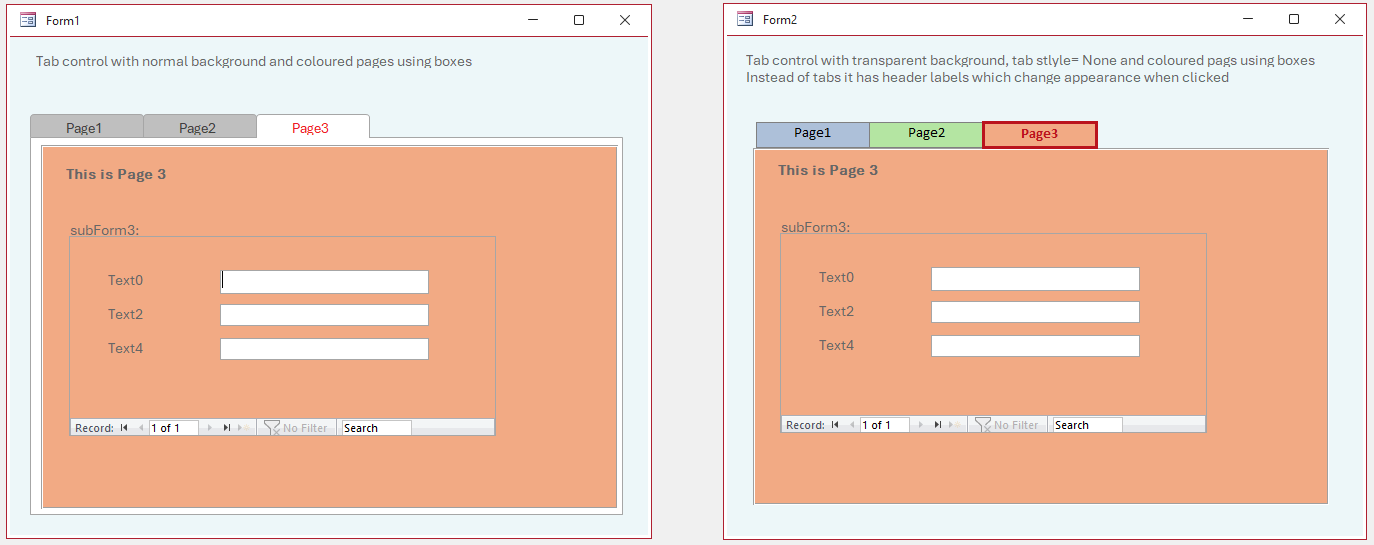
Task: Maximize the Form1 window
Action: point(579,20)
